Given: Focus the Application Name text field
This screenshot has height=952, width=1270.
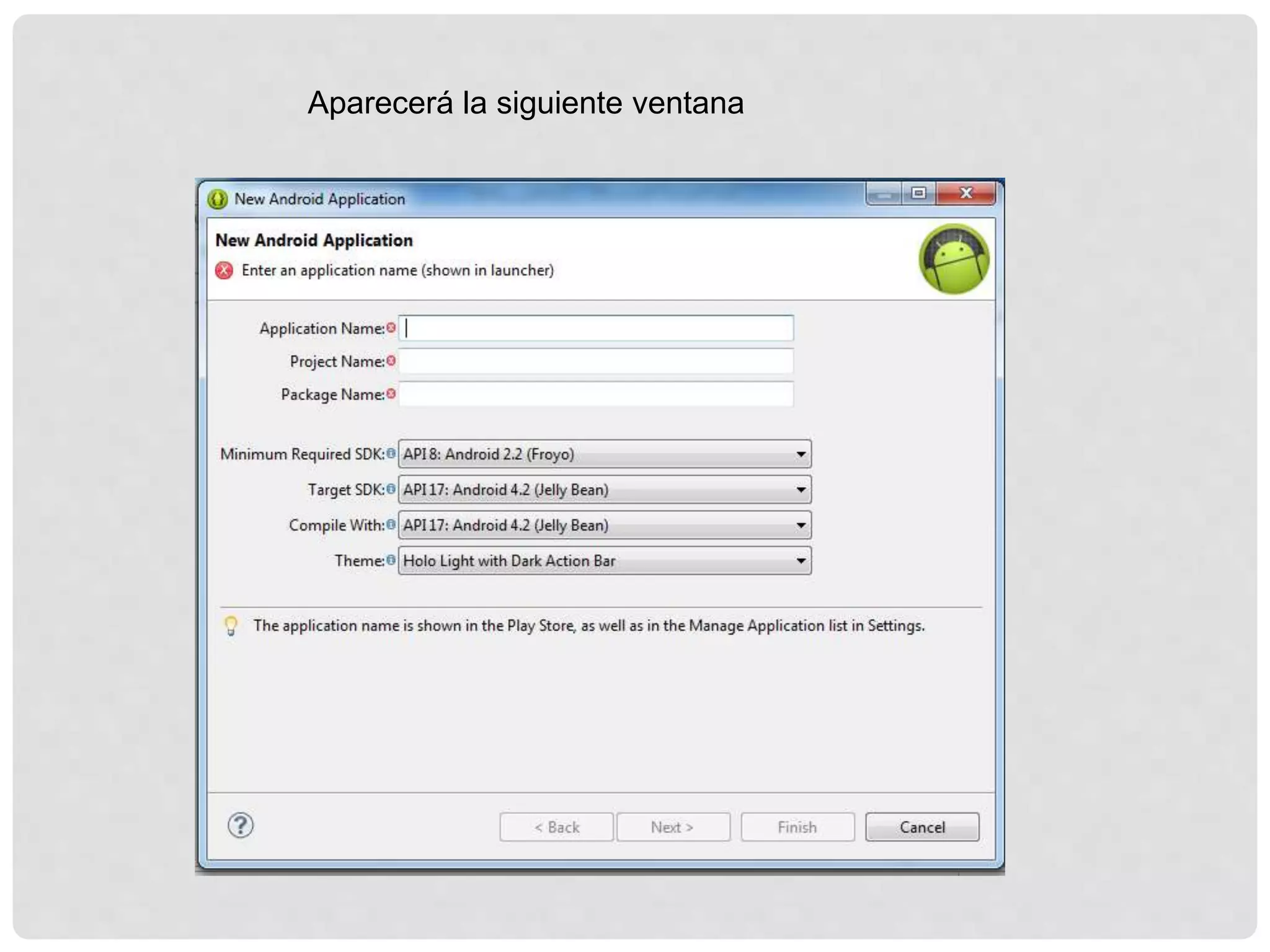Looking at the screenshot, I should point(596,328).
